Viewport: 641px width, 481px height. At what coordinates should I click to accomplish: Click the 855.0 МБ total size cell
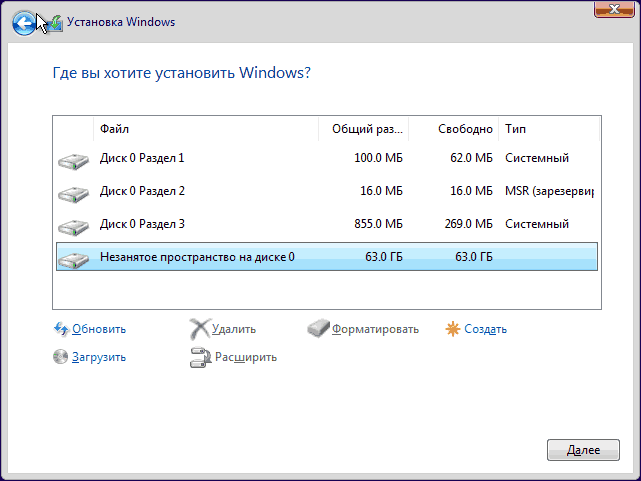(378, 224)
